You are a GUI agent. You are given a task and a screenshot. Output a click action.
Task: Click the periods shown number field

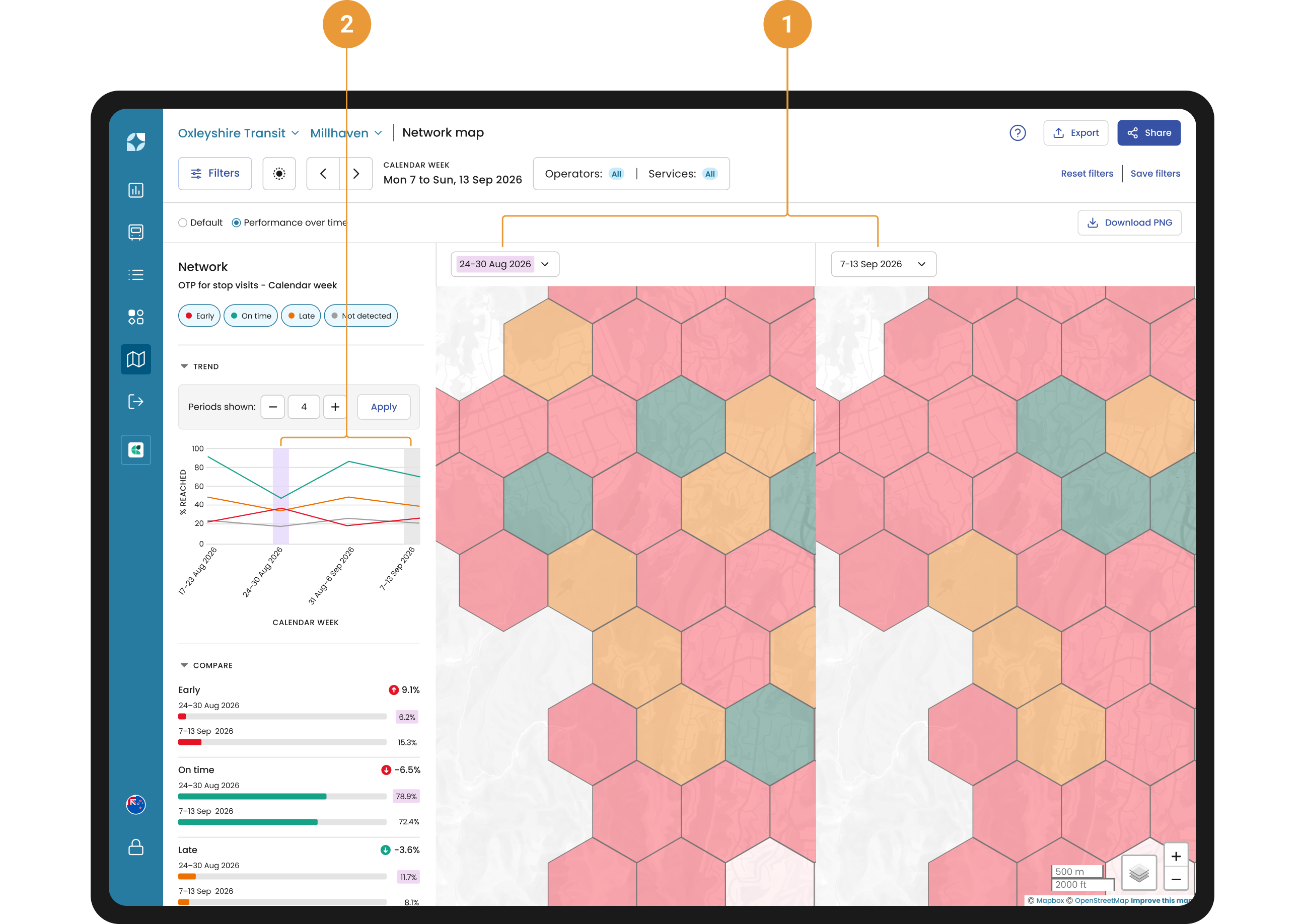304,407
